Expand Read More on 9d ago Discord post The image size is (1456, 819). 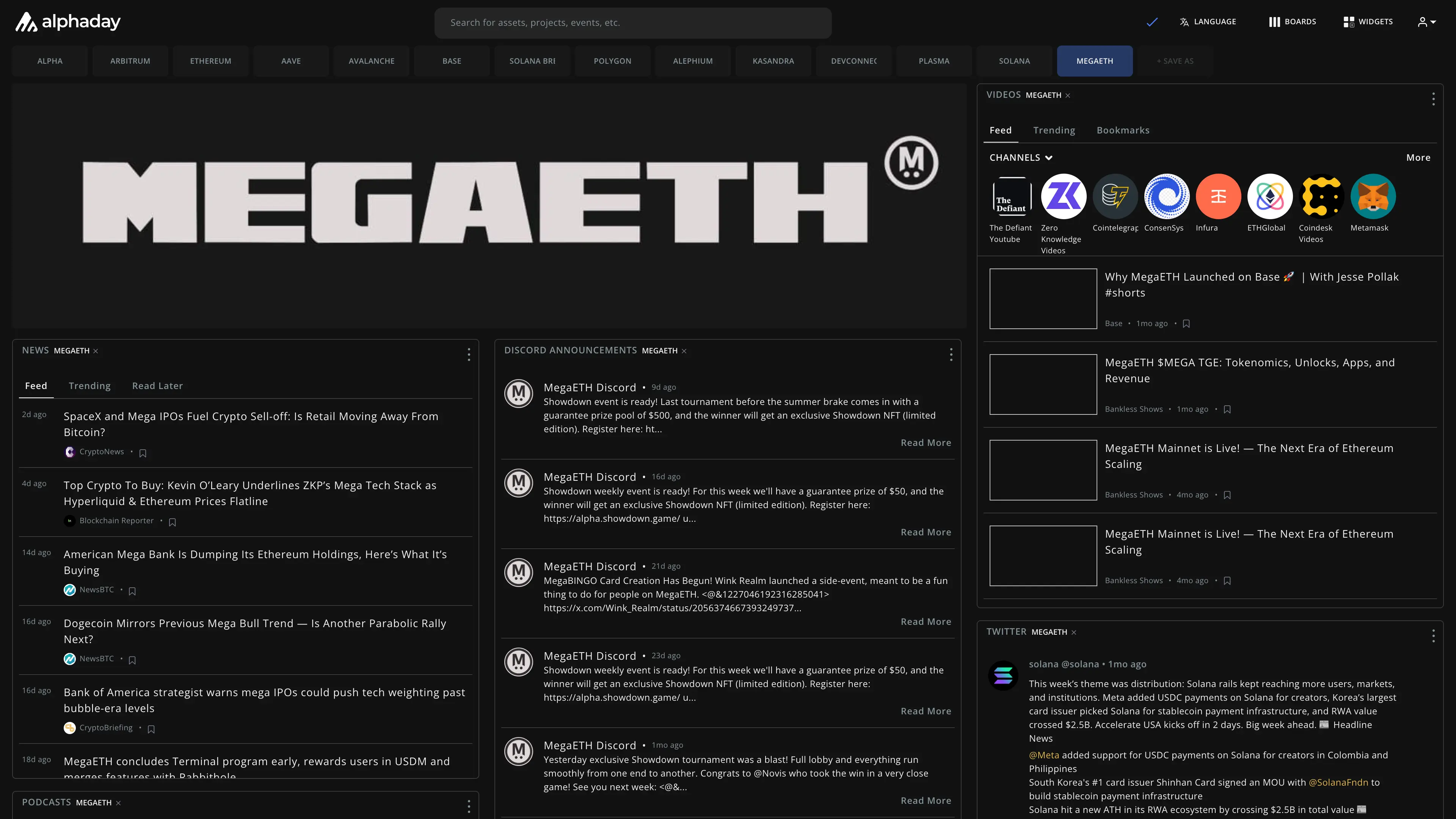(925, 443)
